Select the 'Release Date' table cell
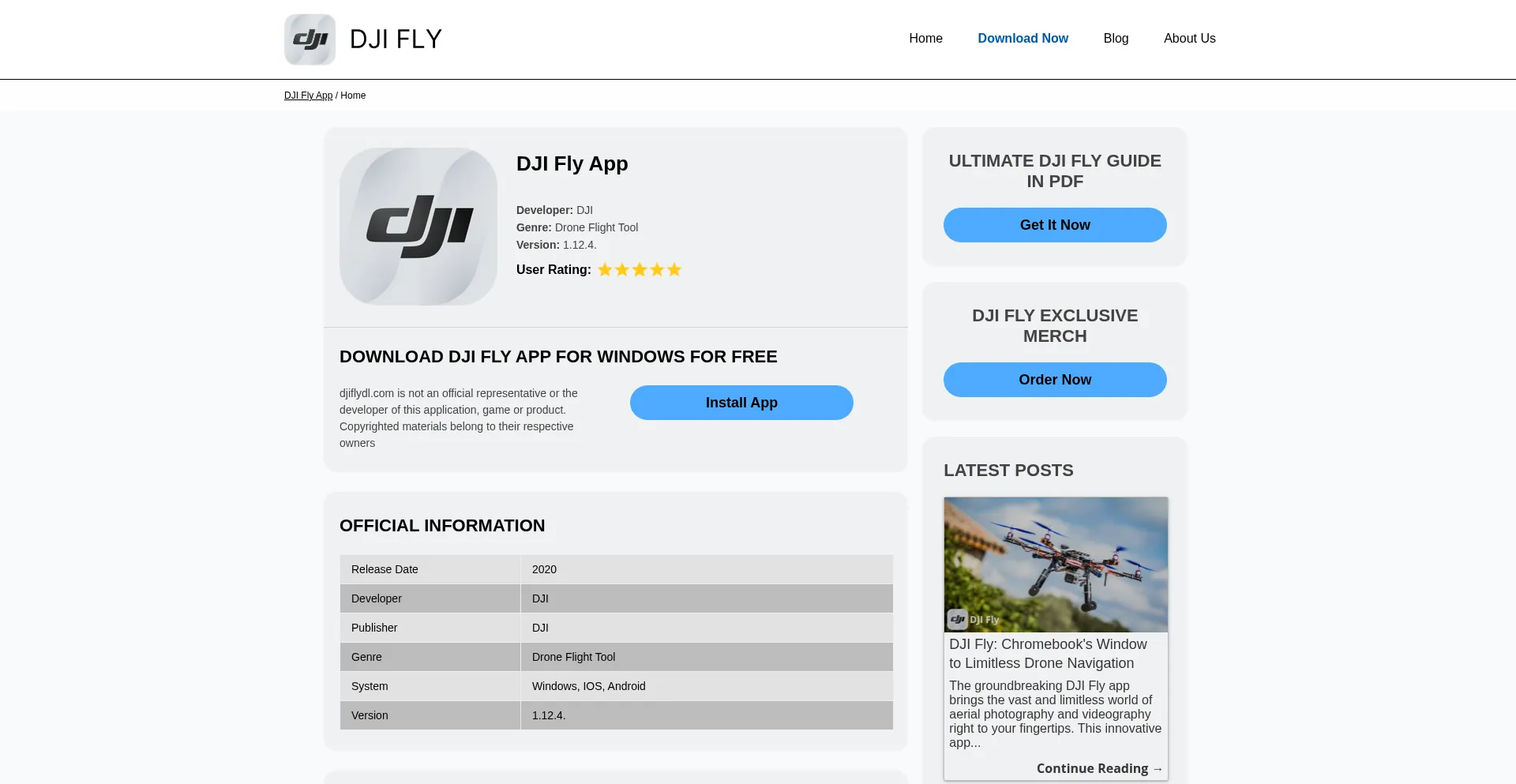 click(x=430, y=569)
